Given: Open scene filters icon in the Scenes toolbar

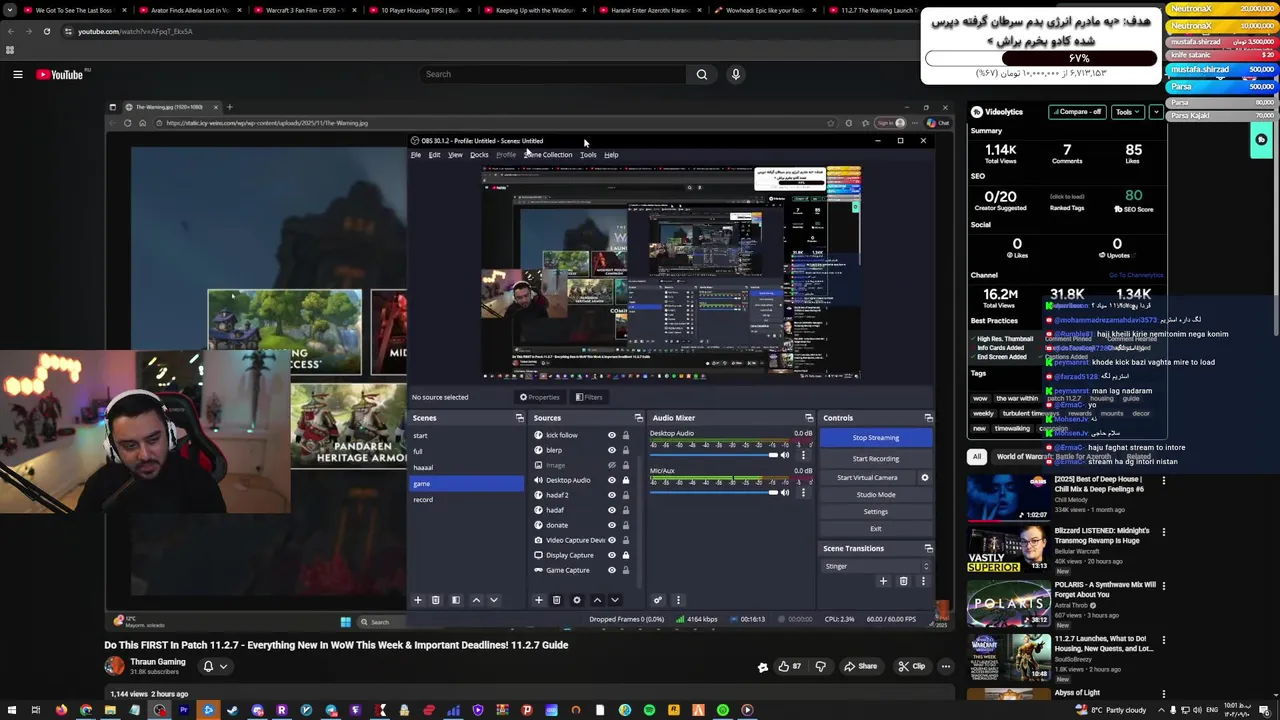Looking at the screenshot, I should (x=455, y=600).
